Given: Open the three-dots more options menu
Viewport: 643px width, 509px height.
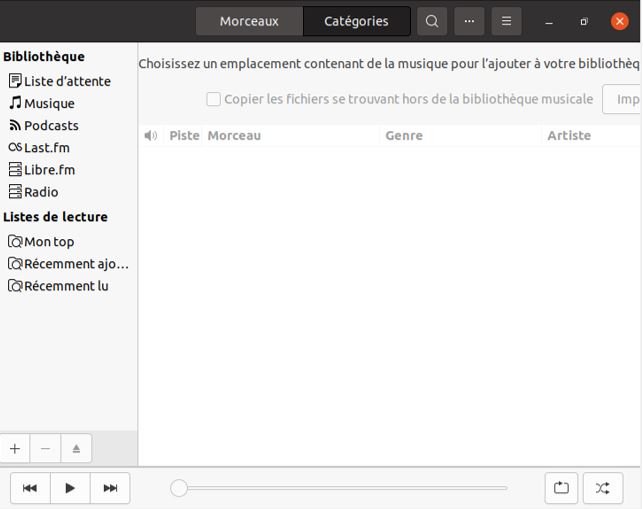Looking at the screenshot, I should pyautogui.click(x=469, y=21).
